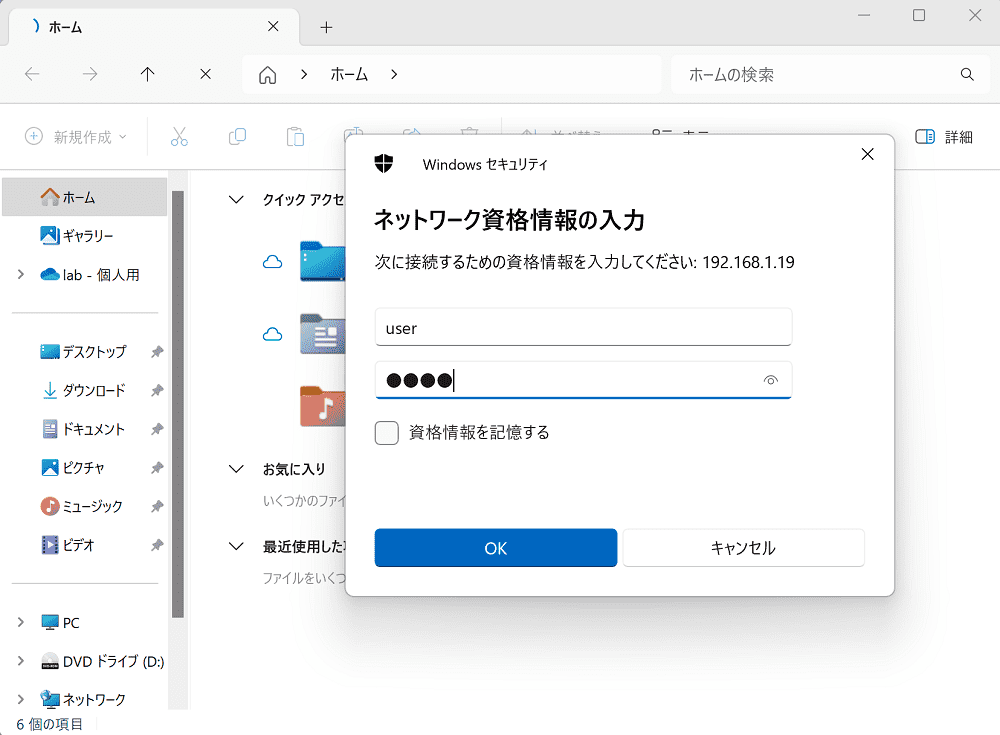Expand the DVD ドライブ (D:) node

point(20,661)
